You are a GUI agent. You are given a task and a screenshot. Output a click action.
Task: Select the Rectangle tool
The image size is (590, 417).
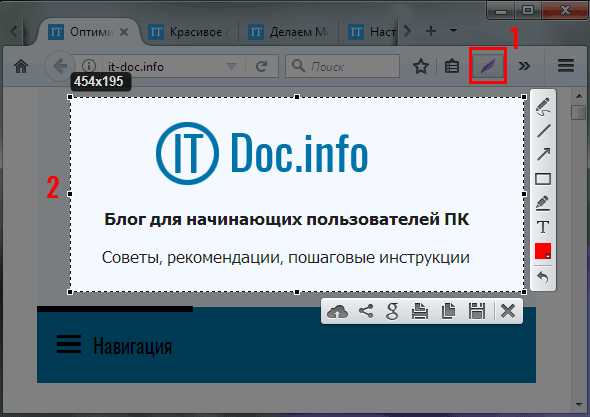tap(543, 179)
